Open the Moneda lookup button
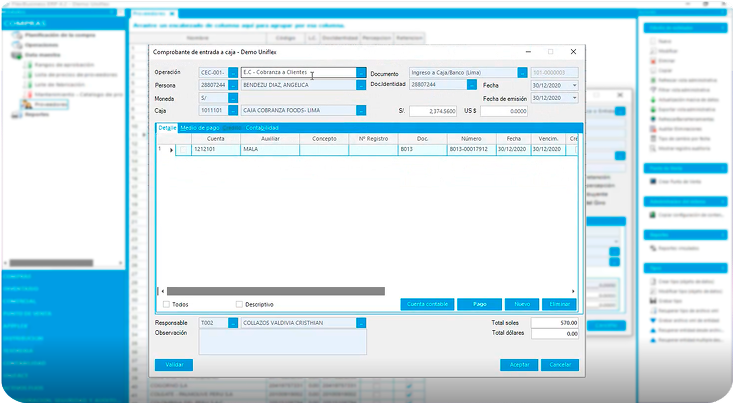The width and height of the screenshot is (735, 403). [x=233, y=99]
